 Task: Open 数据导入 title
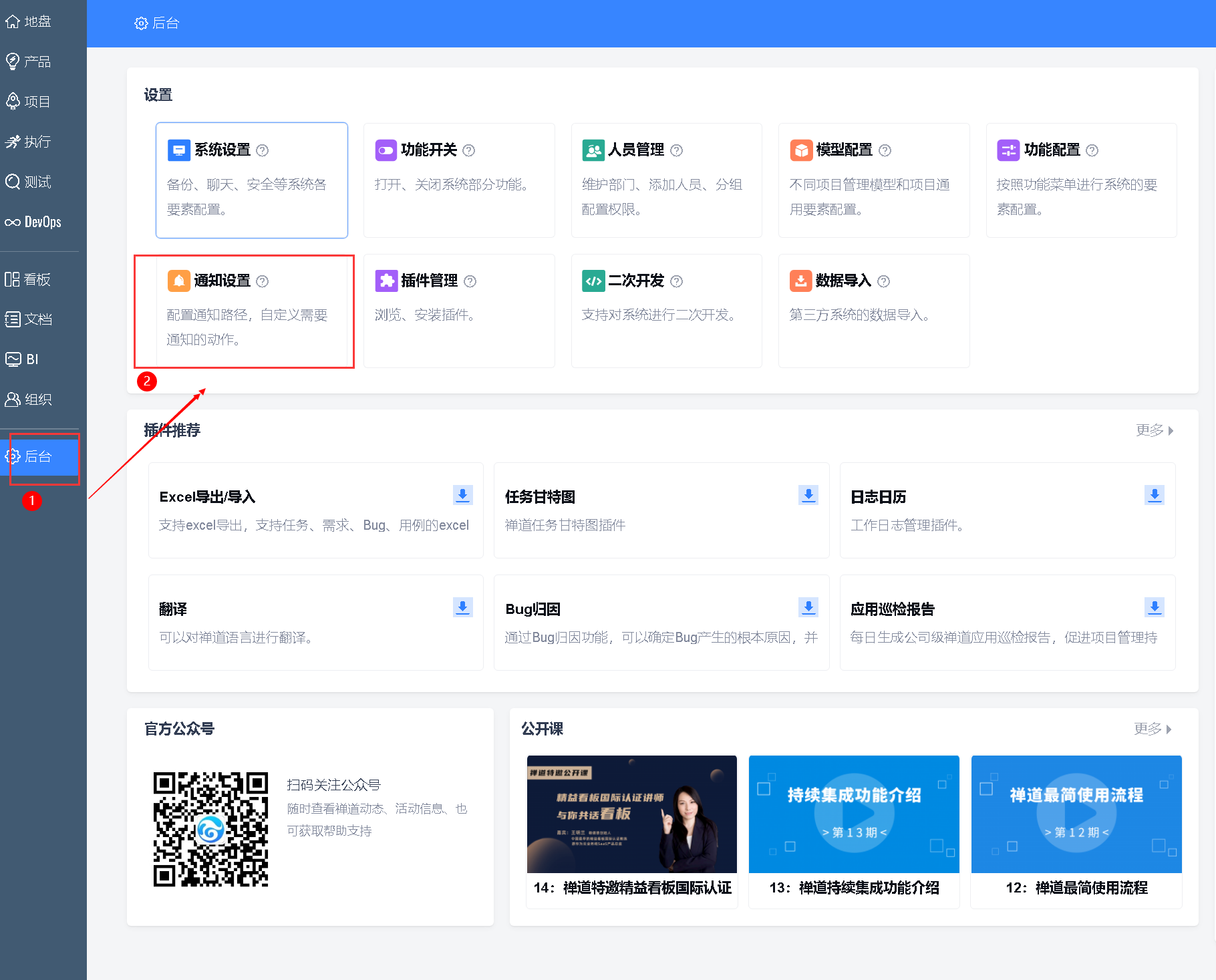(843, 281)
